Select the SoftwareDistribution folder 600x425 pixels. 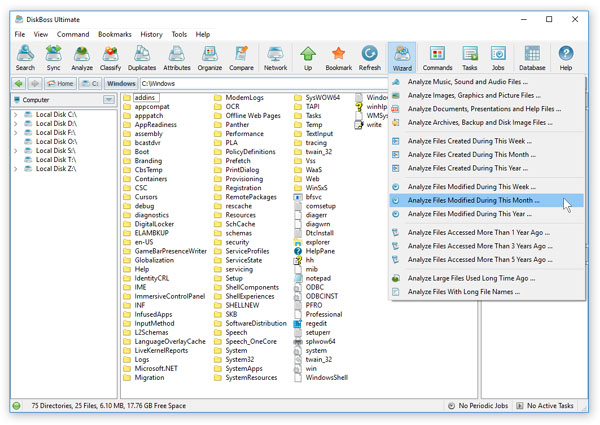250,323
